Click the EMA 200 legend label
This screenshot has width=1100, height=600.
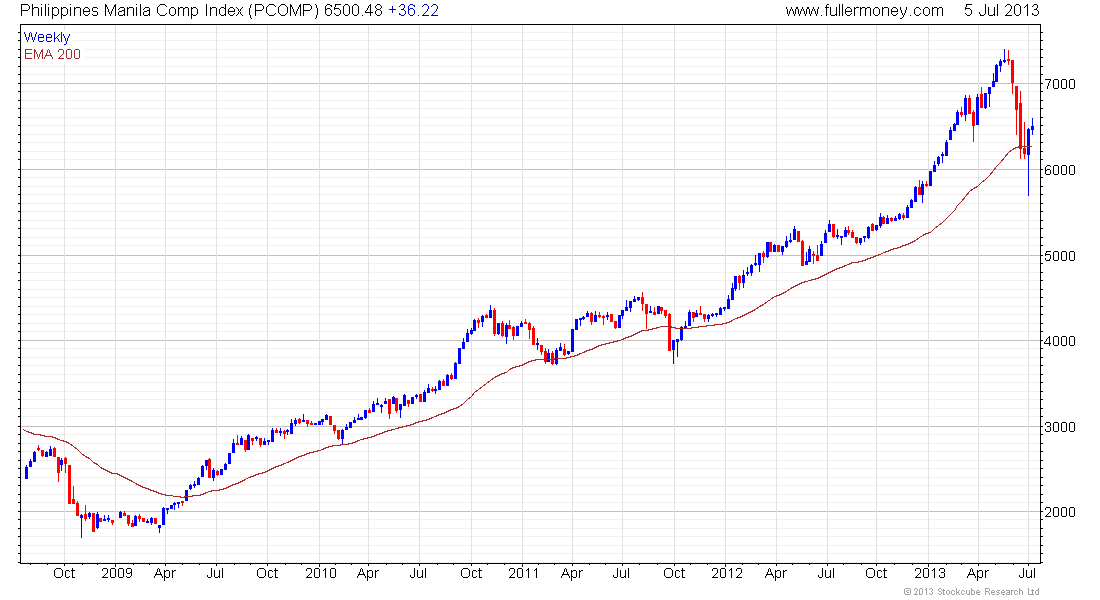coord(52,54)
